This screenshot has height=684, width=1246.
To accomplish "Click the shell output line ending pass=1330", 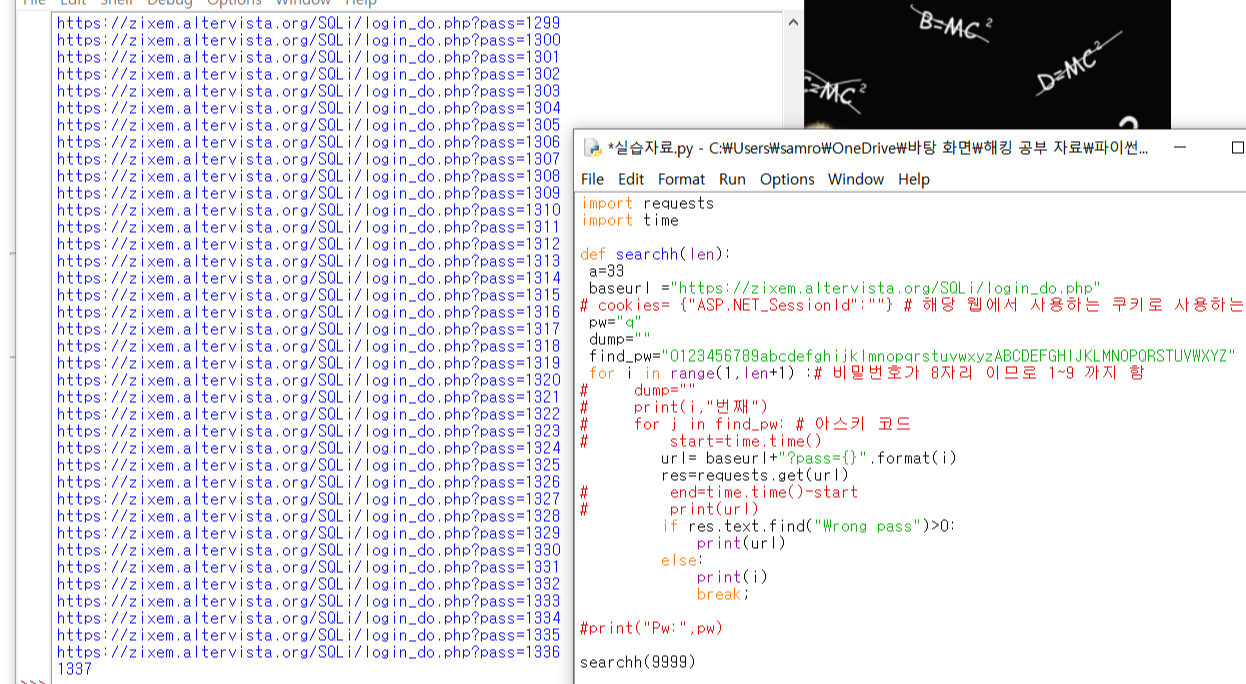I will [308, 549].
